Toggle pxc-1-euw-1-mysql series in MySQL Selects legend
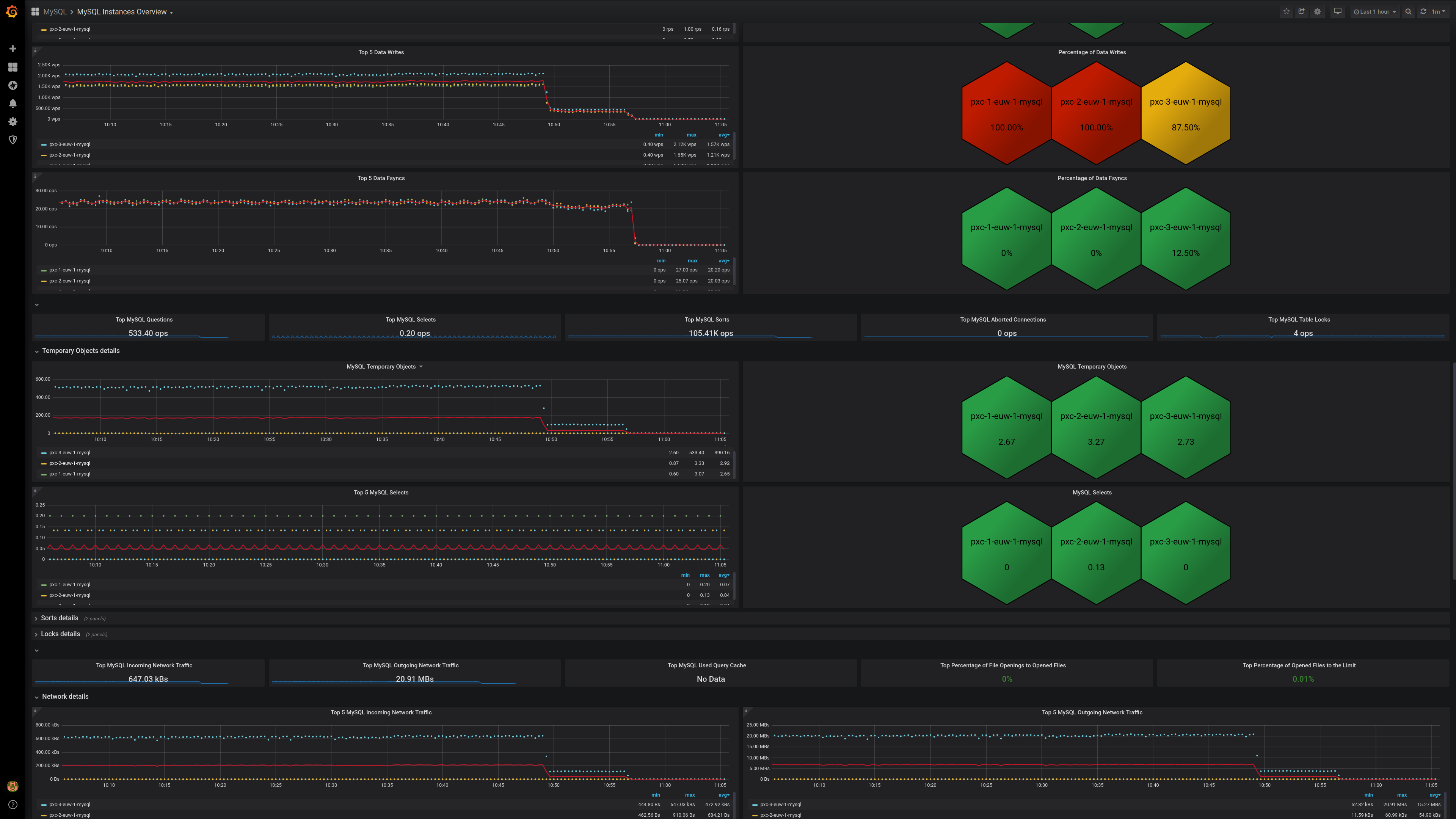Image resolution: width=1456 pixels, height=819 pixels. [69, 584]
